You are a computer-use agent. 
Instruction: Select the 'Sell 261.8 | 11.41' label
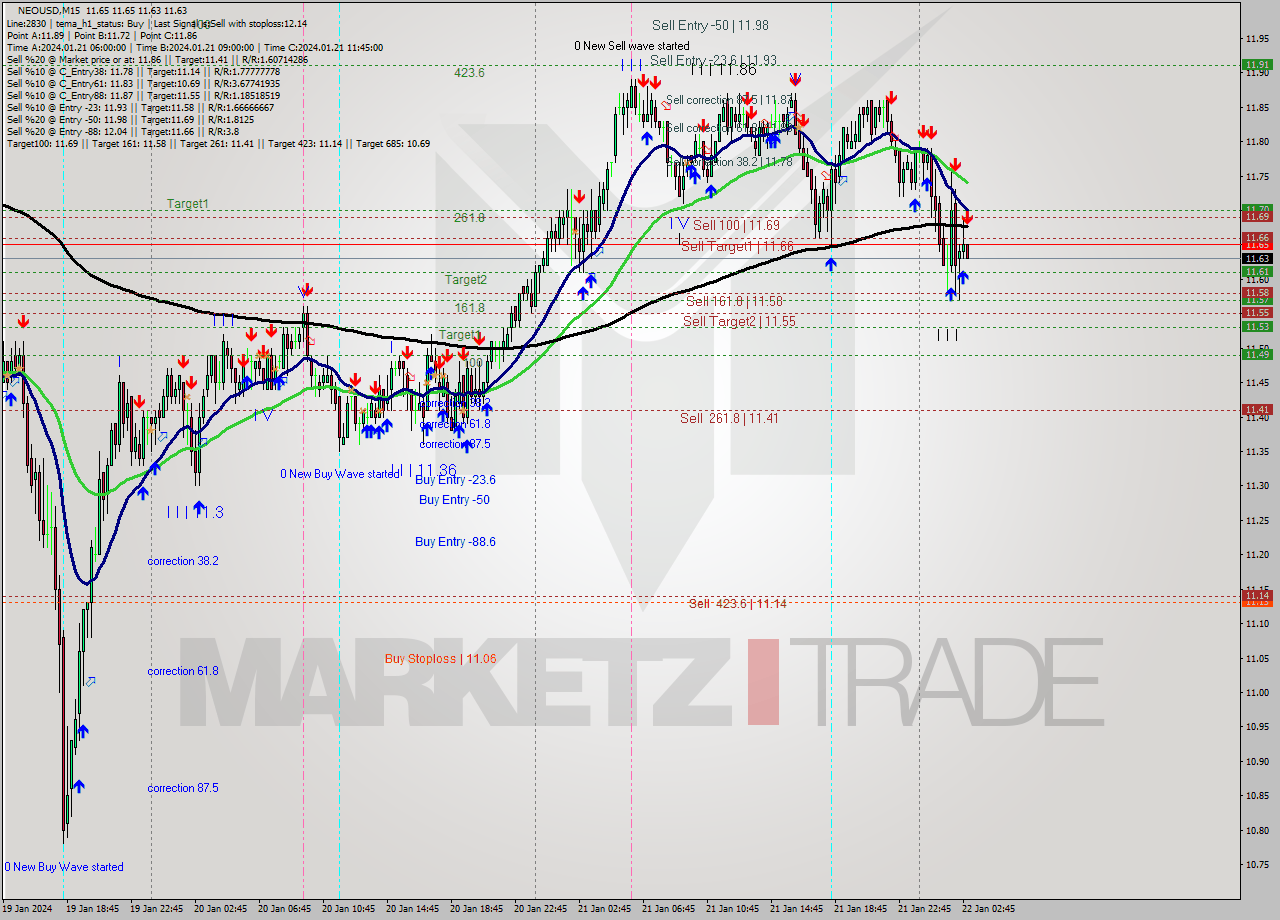[729, 418]
